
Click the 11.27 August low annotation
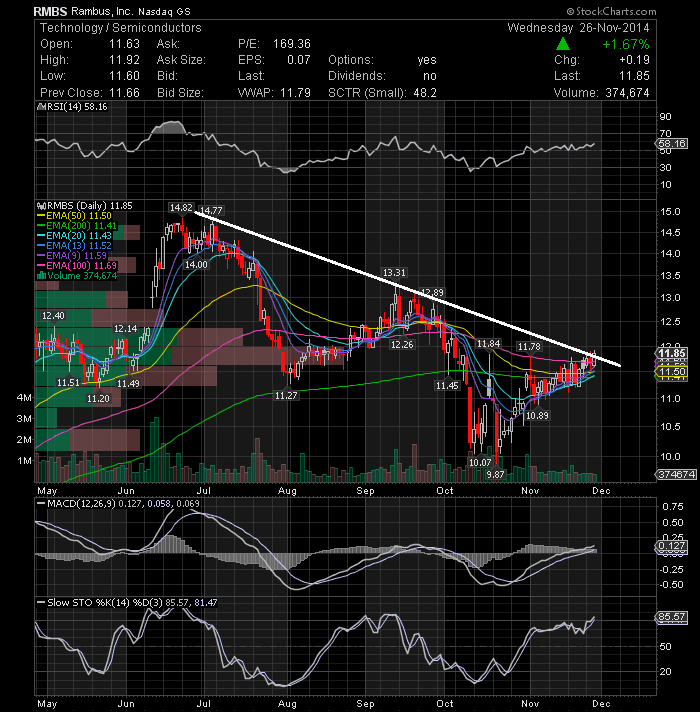click(x=286, y=396)
